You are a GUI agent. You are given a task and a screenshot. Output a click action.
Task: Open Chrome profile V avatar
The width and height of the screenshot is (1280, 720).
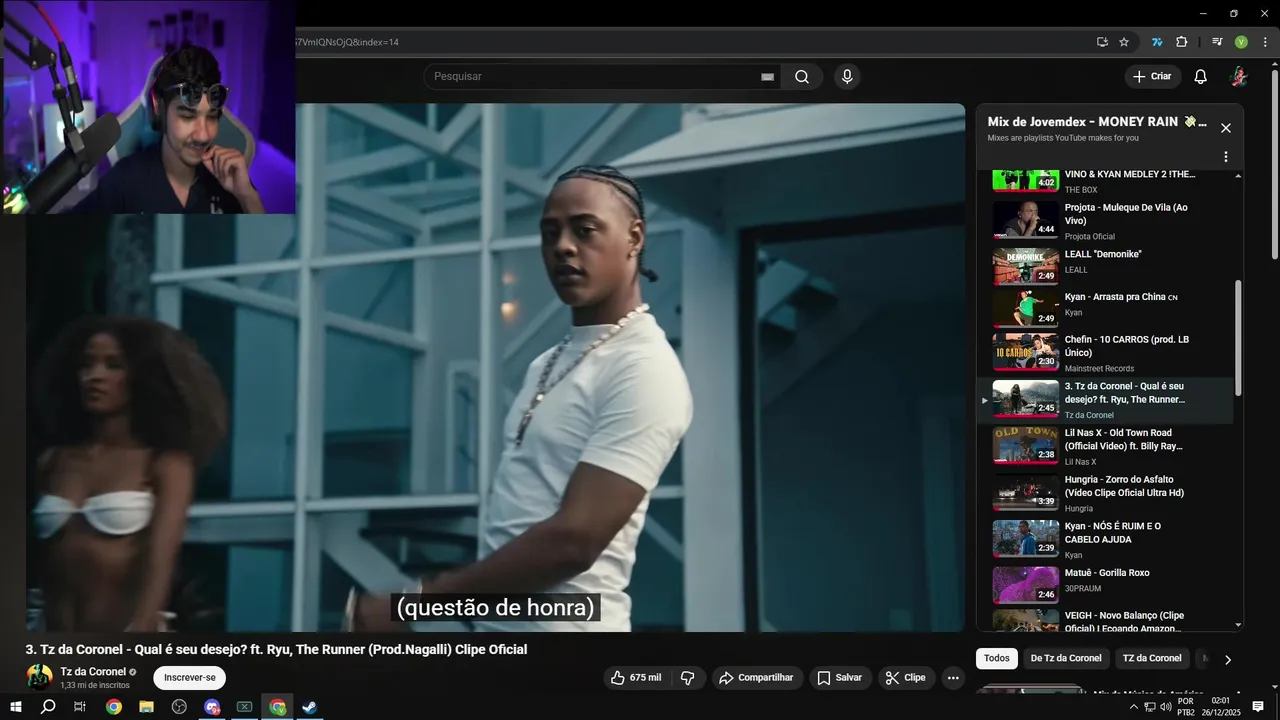coord(1241,42)
